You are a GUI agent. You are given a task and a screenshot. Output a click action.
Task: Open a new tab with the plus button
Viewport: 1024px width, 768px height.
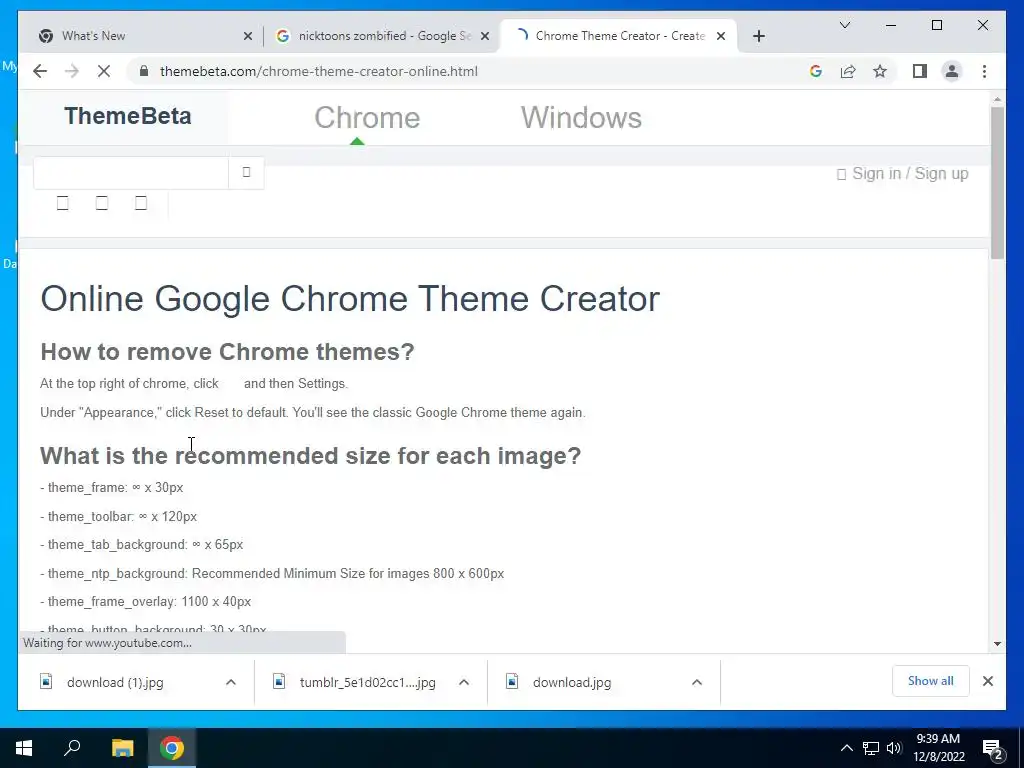758,36
